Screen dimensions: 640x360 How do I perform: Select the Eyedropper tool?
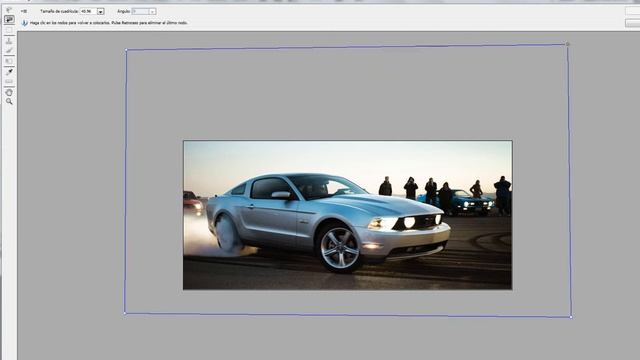[9, 72]
